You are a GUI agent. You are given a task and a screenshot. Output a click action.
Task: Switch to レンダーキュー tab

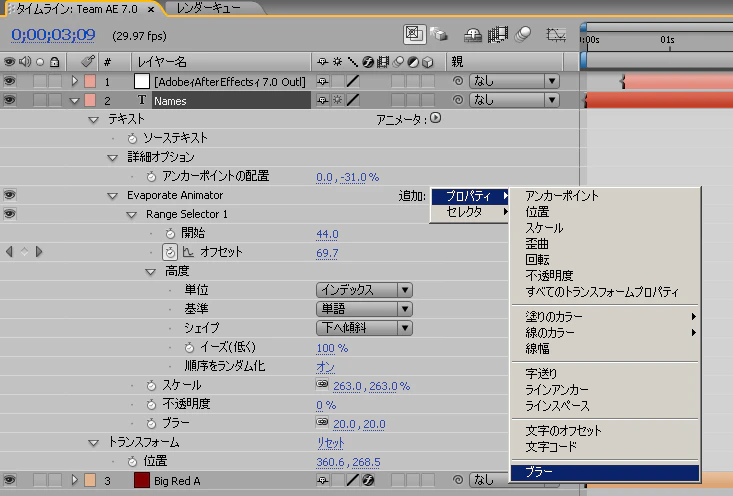pyautogui.click(x=209, y=8)
